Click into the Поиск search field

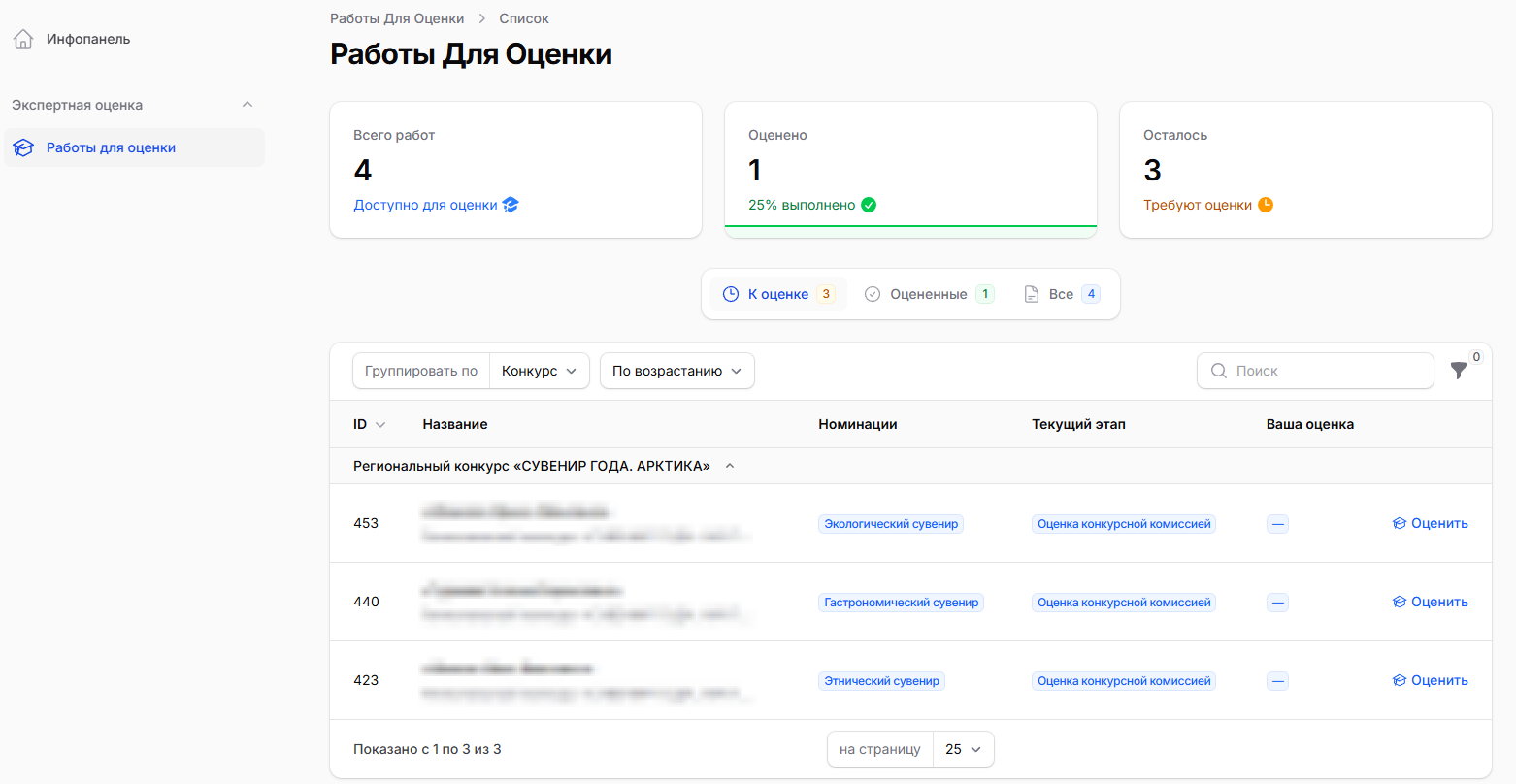click(1315, 371)
